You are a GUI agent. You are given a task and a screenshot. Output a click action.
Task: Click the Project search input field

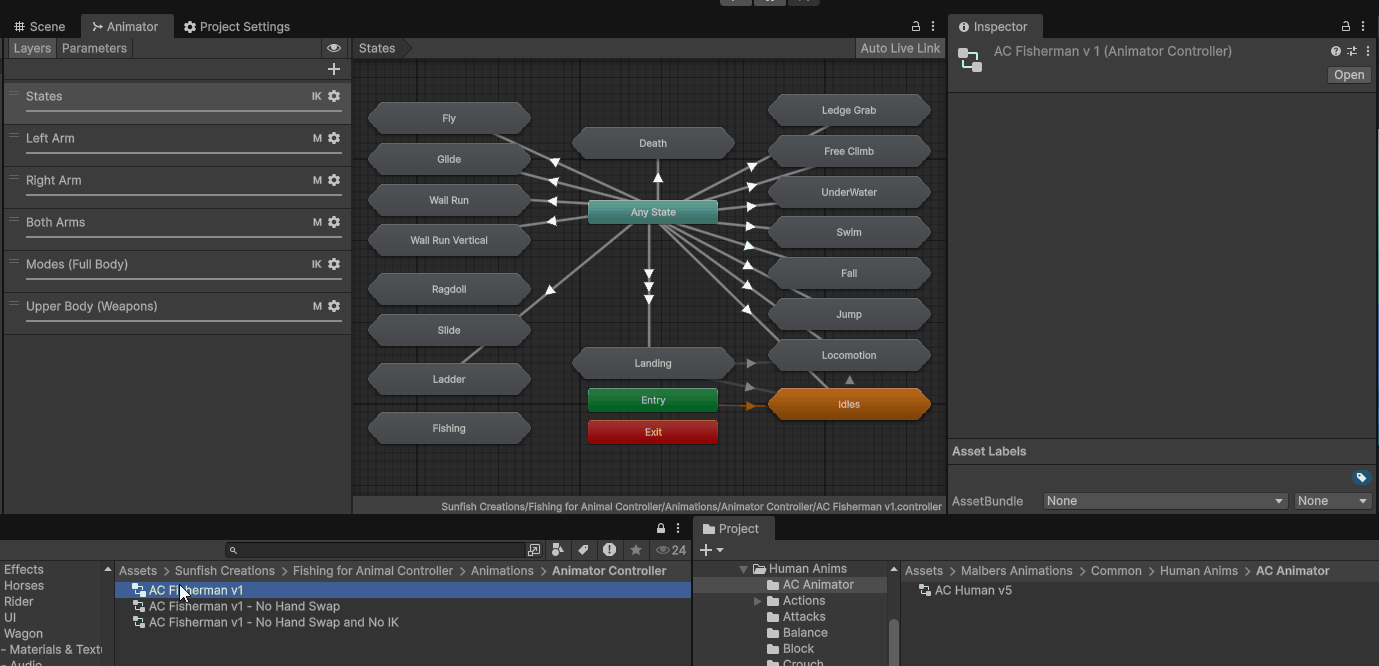[x=380, y=550]
